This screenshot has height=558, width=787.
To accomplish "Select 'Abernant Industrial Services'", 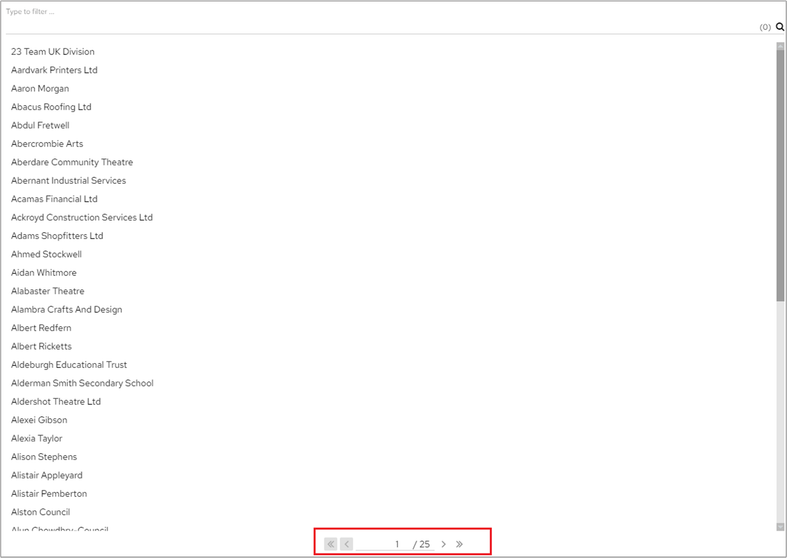I will [x=69, y=181].
